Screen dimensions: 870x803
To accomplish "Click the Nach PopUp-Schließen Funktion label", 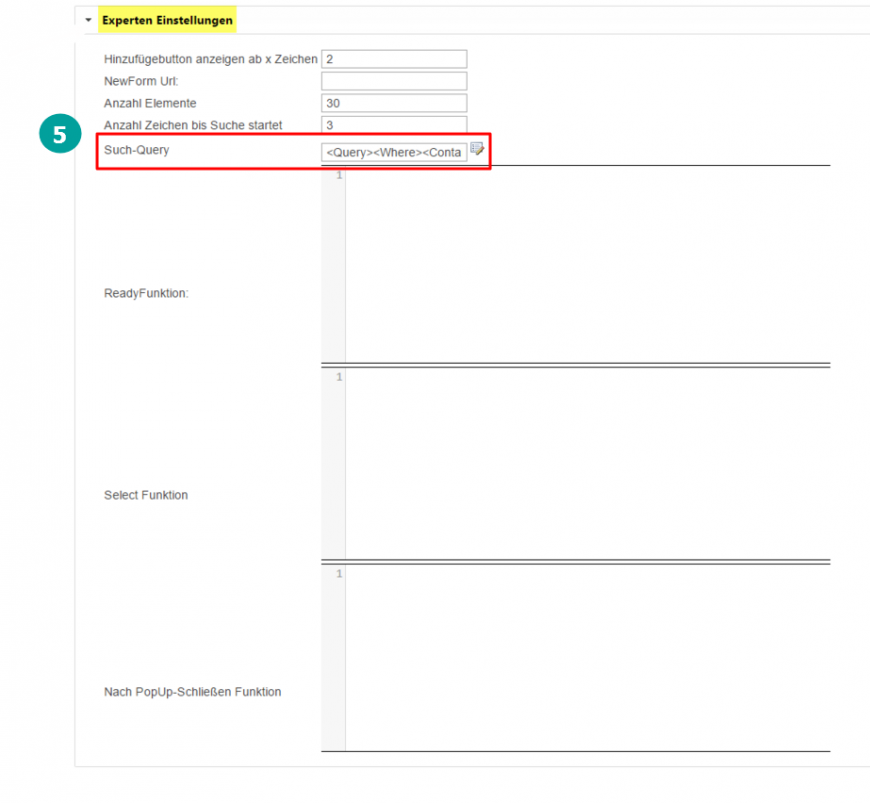I will click(x=193, y=692).
